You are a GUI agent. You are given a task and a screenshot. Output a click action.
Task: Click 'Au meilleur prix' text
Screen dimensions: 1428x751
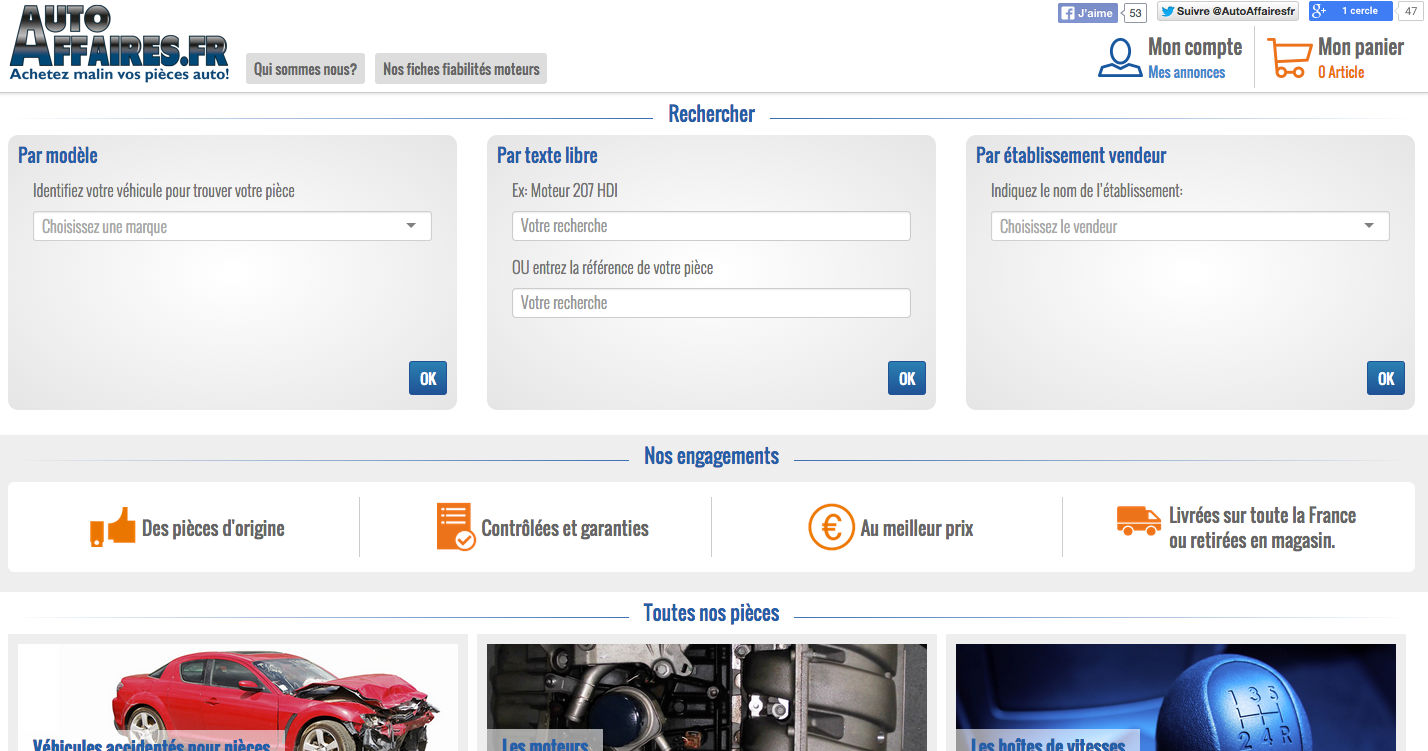917,528
